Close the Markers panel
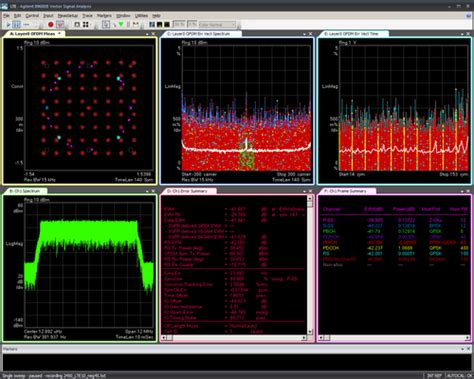The image size is (474, 379). [x=468, y=349]
